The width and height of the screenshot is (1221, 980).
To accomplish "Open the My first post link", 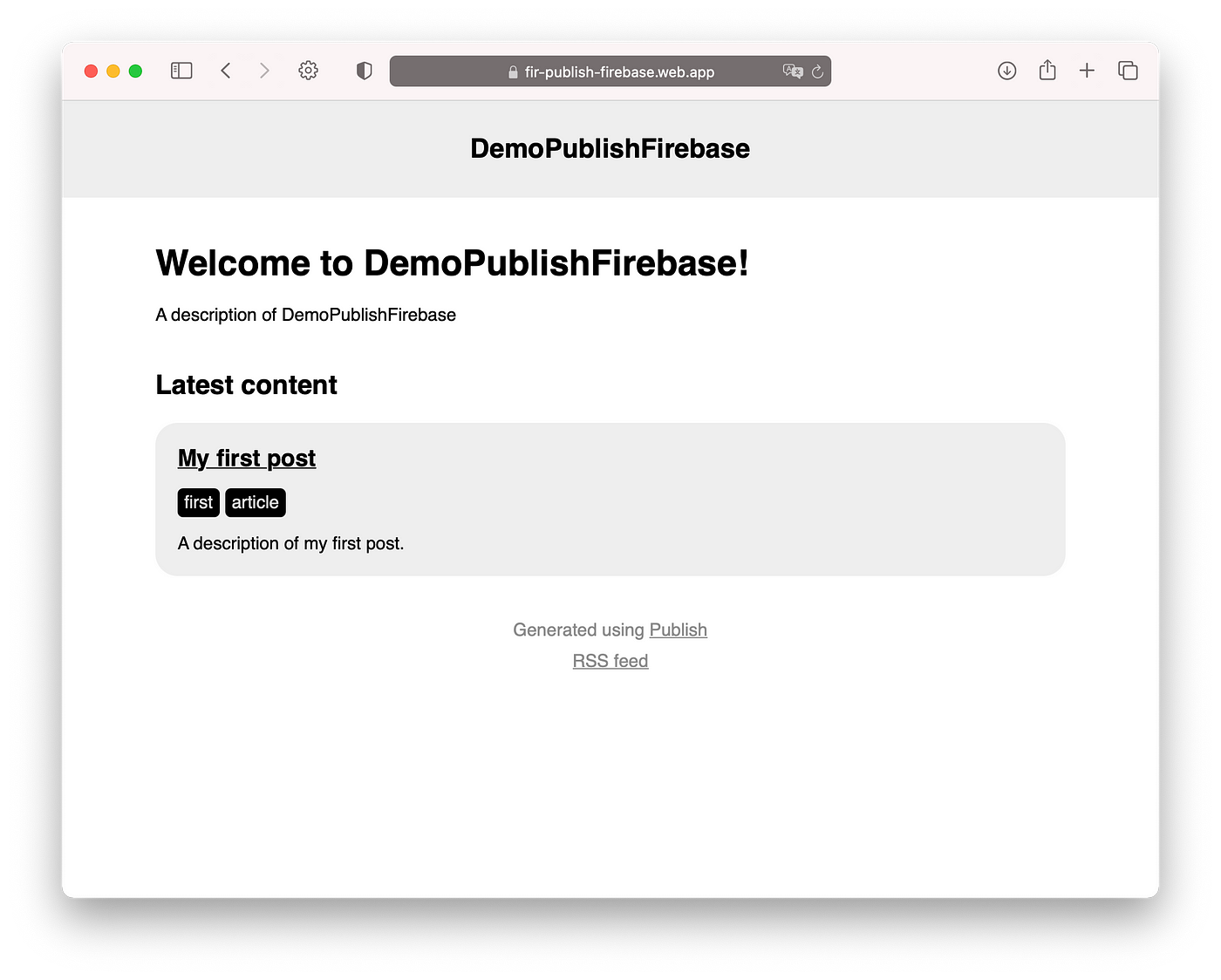I will click(x=247, y=459).
